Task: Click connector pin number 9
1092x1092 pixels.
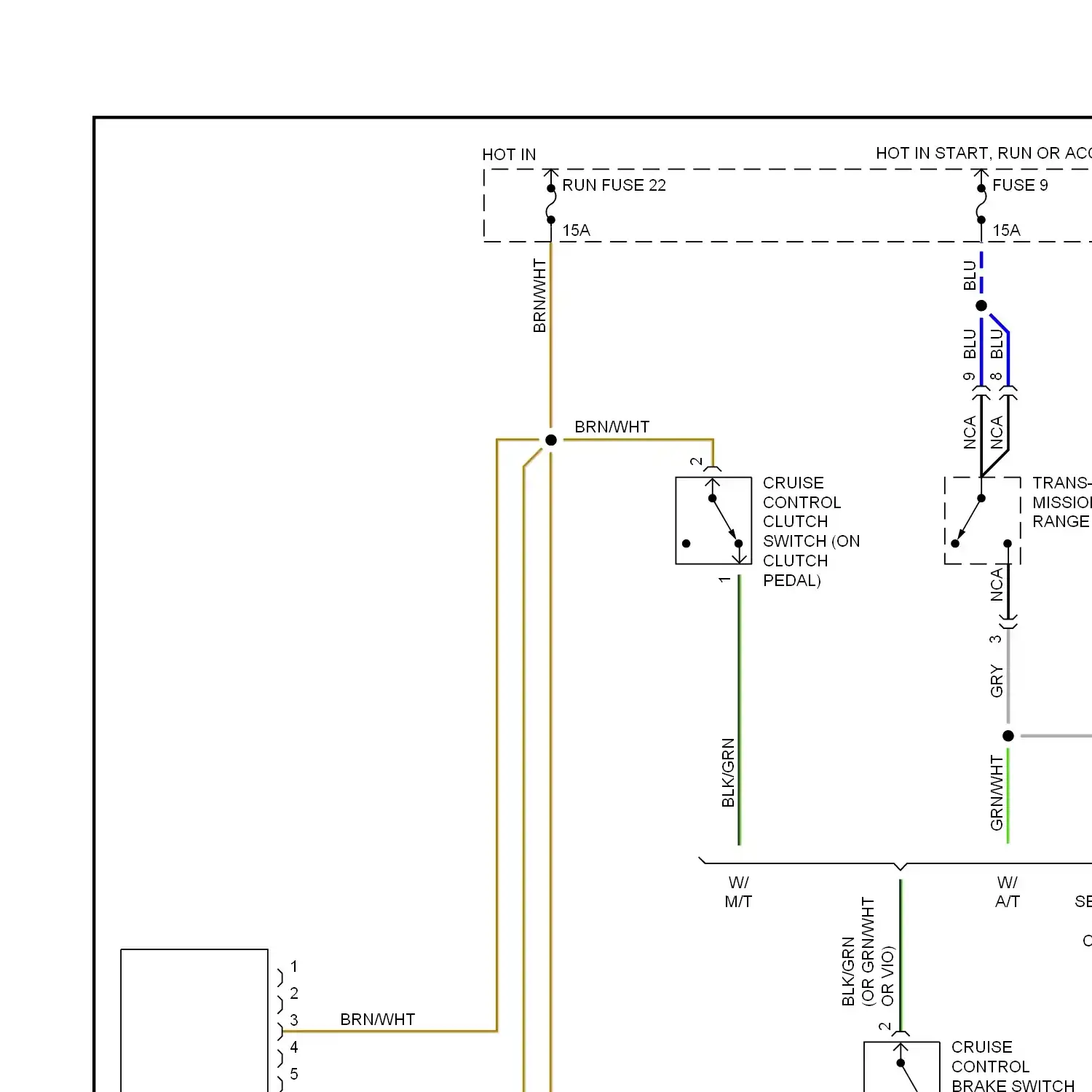Action: point(970,376)
